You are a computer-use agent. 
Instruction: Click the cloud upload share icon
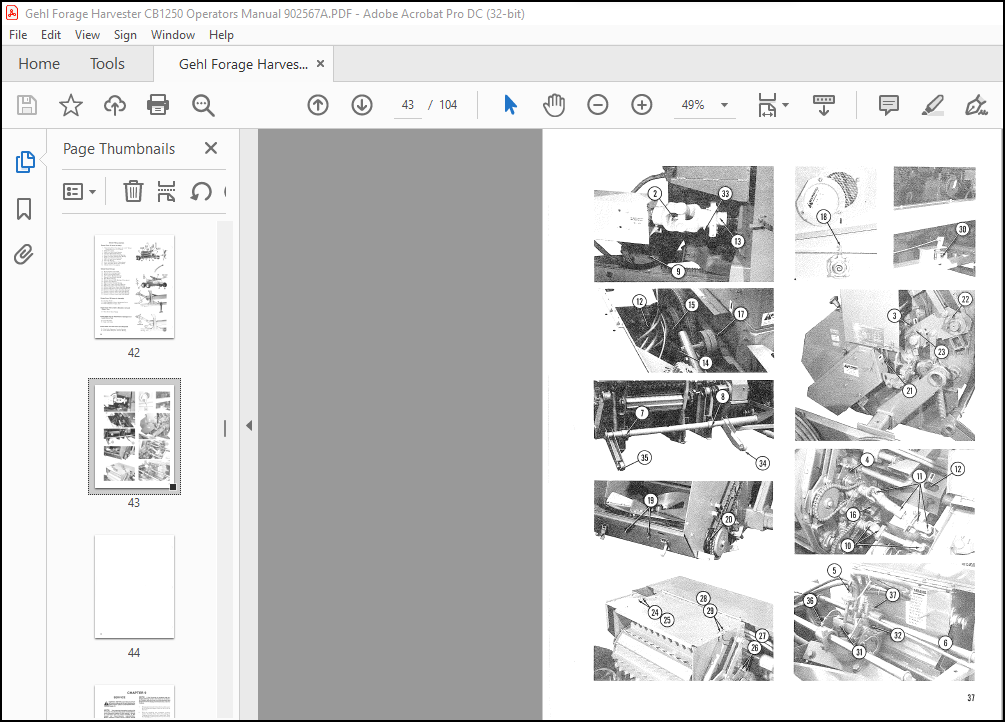[x=115, y=105]
